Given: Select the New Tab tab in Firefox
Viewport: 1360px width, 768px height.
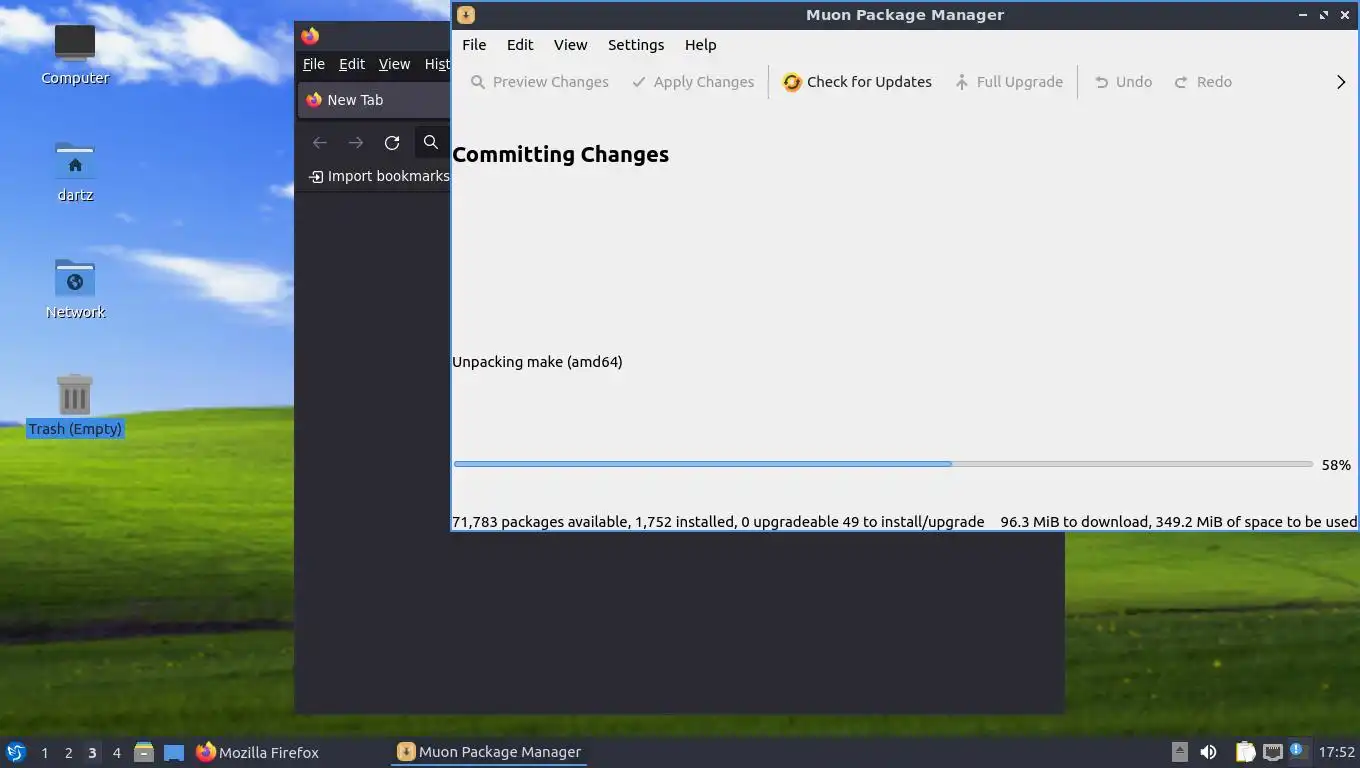Looking at the screenshot, I should pyautogui.click(x=374, y=100).
